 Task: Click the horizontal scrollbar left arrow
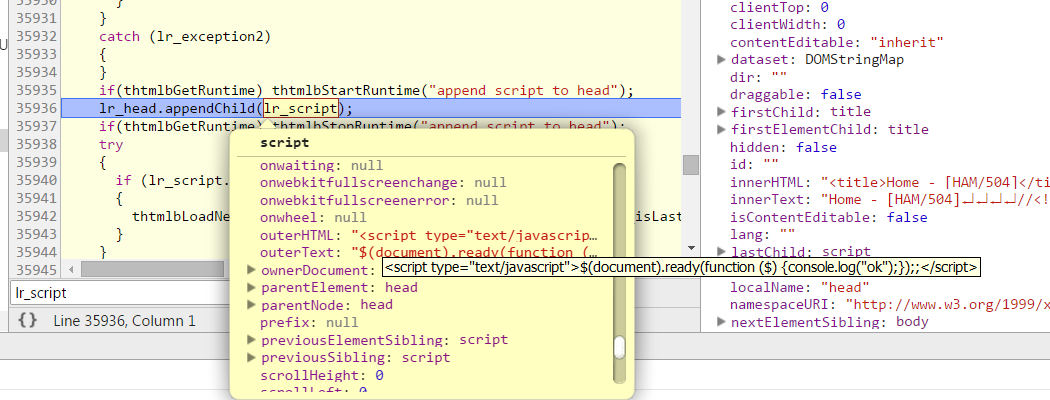coord(70,269)
